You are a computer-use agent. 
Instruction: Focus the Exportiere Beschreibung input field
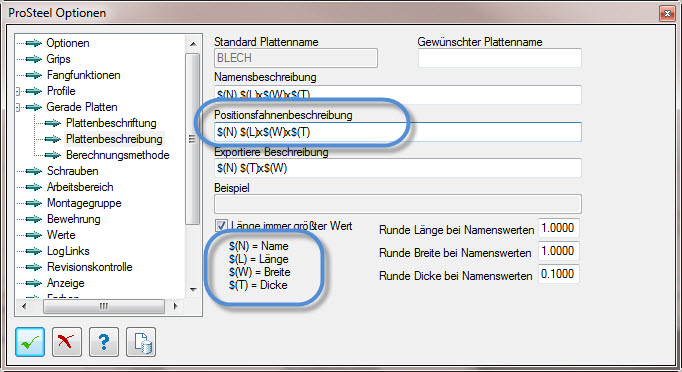coord(398,168)
